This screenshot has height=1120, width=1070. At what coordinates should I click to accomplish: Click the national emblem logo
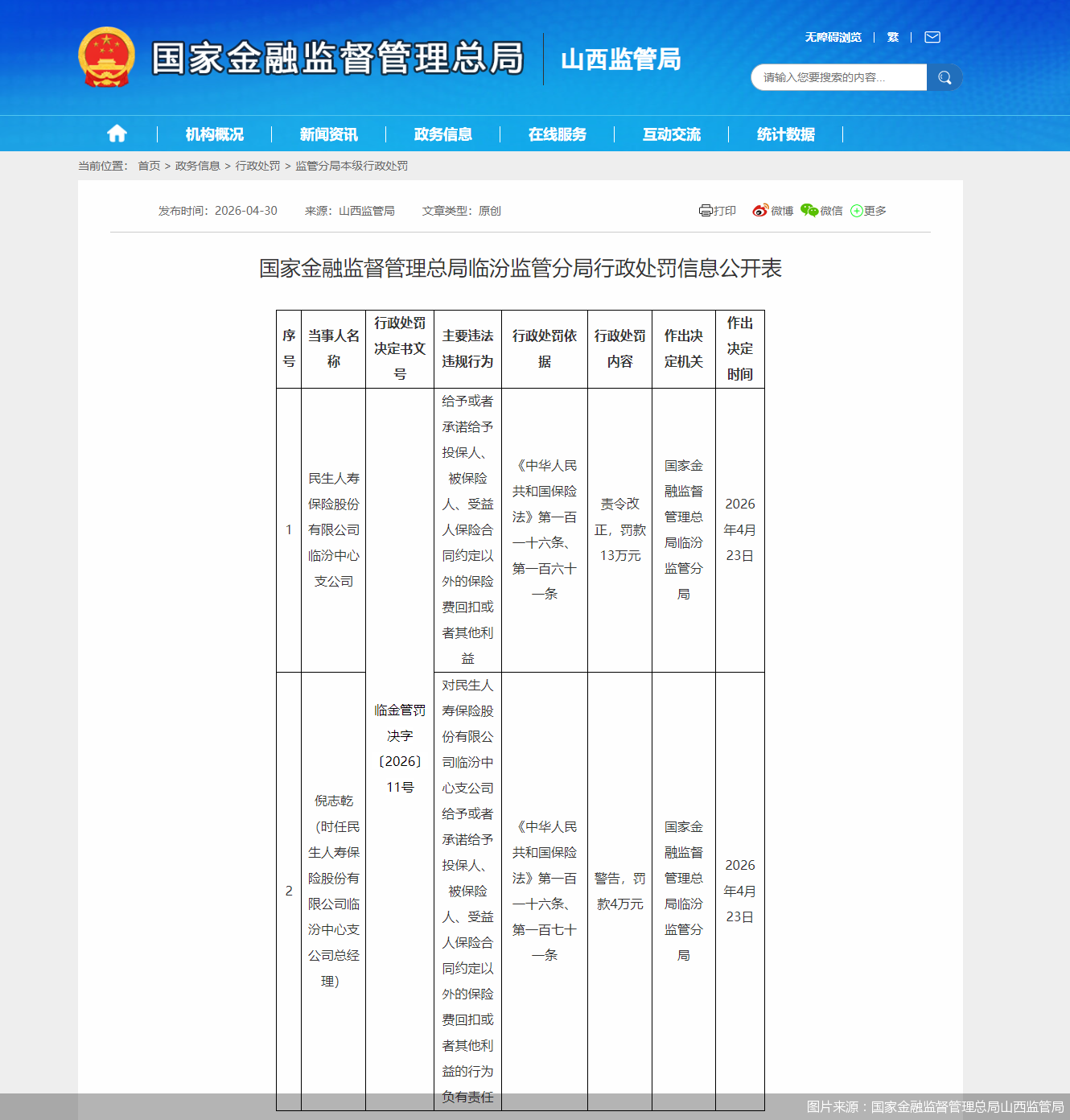tap(106, 57)
